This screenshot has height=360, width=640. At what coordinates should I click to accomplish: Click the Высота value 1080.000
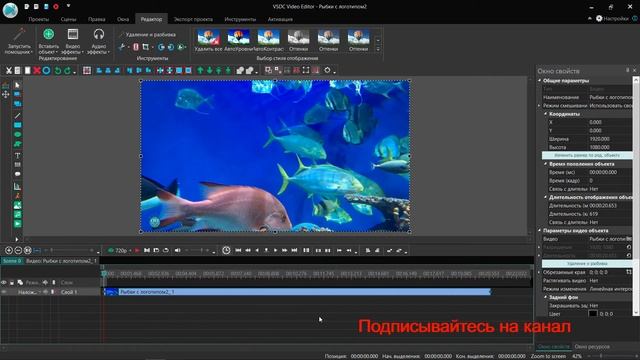tap(610, 147)
